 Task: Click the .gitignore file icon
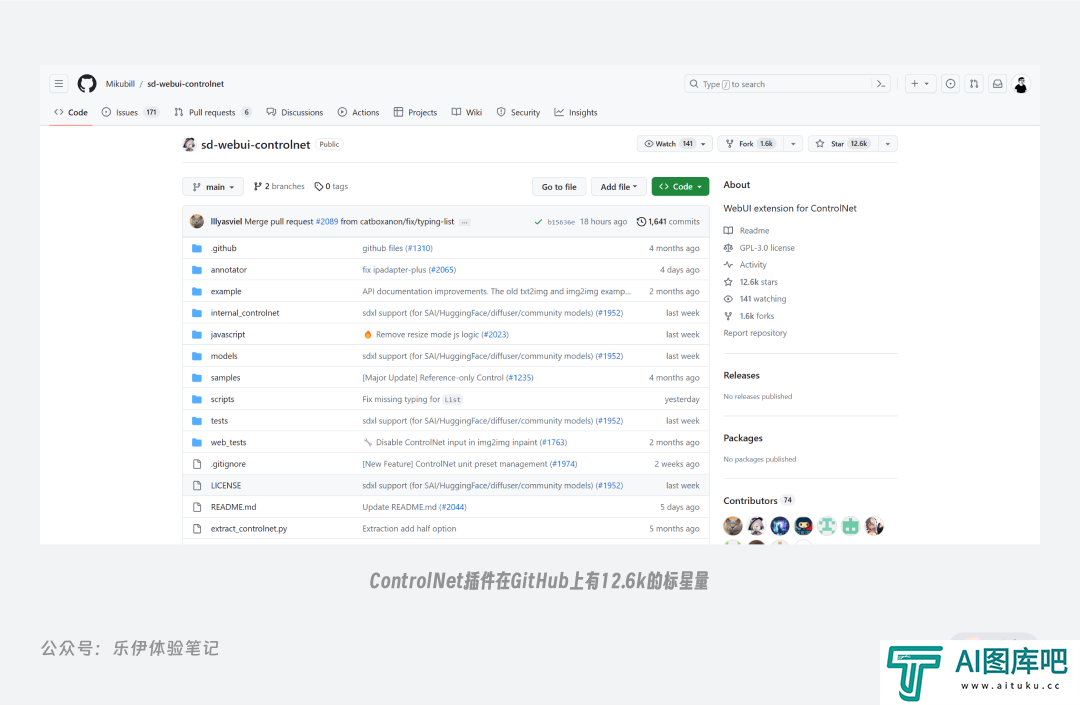click(x=197, y=464)
